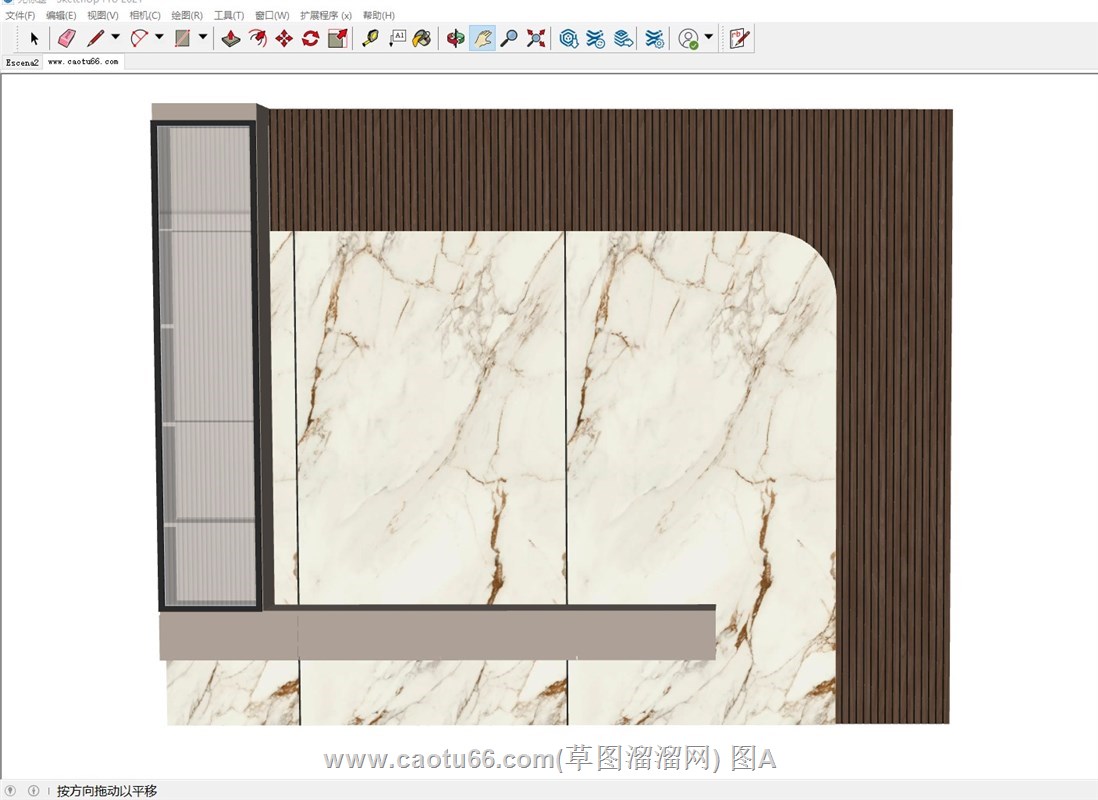Viewport: 1098px width, 800px height.
Task: Expand the user account dropdown arrow
Action: 709,36
